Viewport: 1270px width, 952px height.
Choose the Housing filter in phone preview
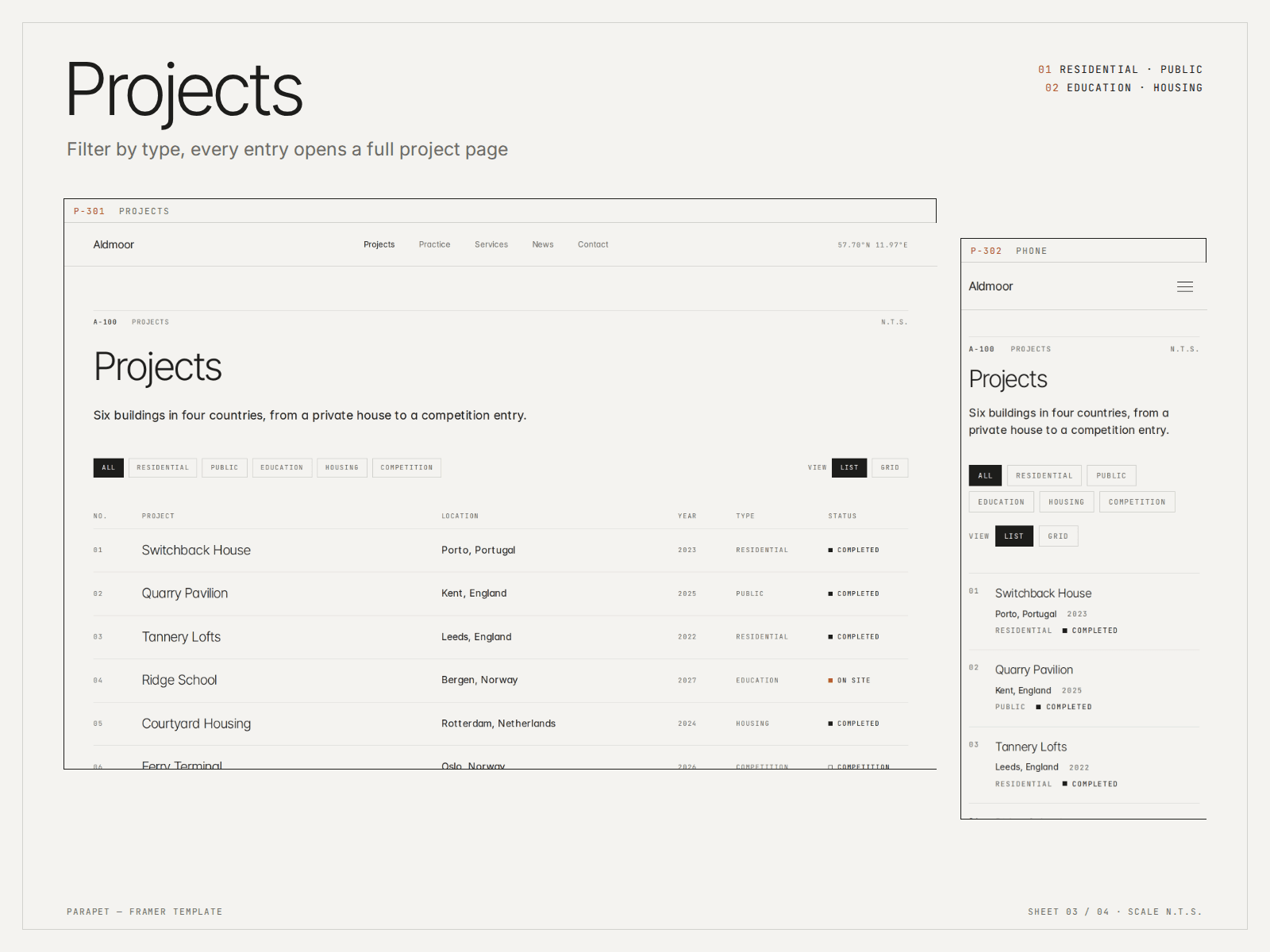tap(1066, 502)
